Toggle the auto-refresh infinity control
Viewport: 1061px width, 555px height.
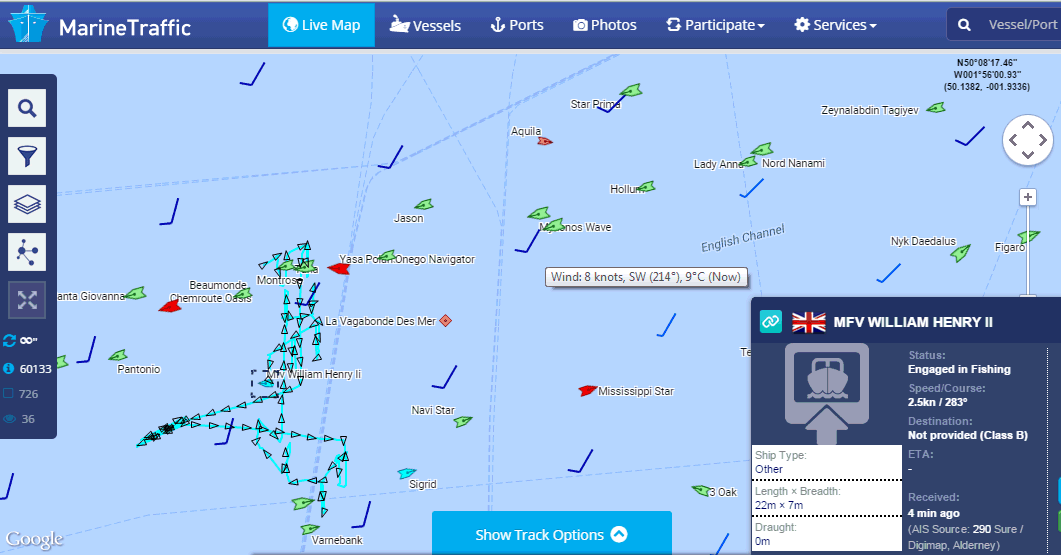20,341
